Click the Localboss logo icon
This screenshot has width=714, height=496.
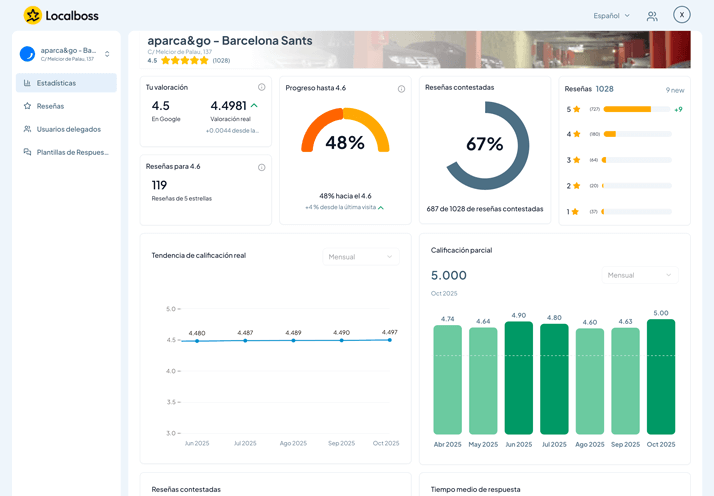(x=33, y=15)
